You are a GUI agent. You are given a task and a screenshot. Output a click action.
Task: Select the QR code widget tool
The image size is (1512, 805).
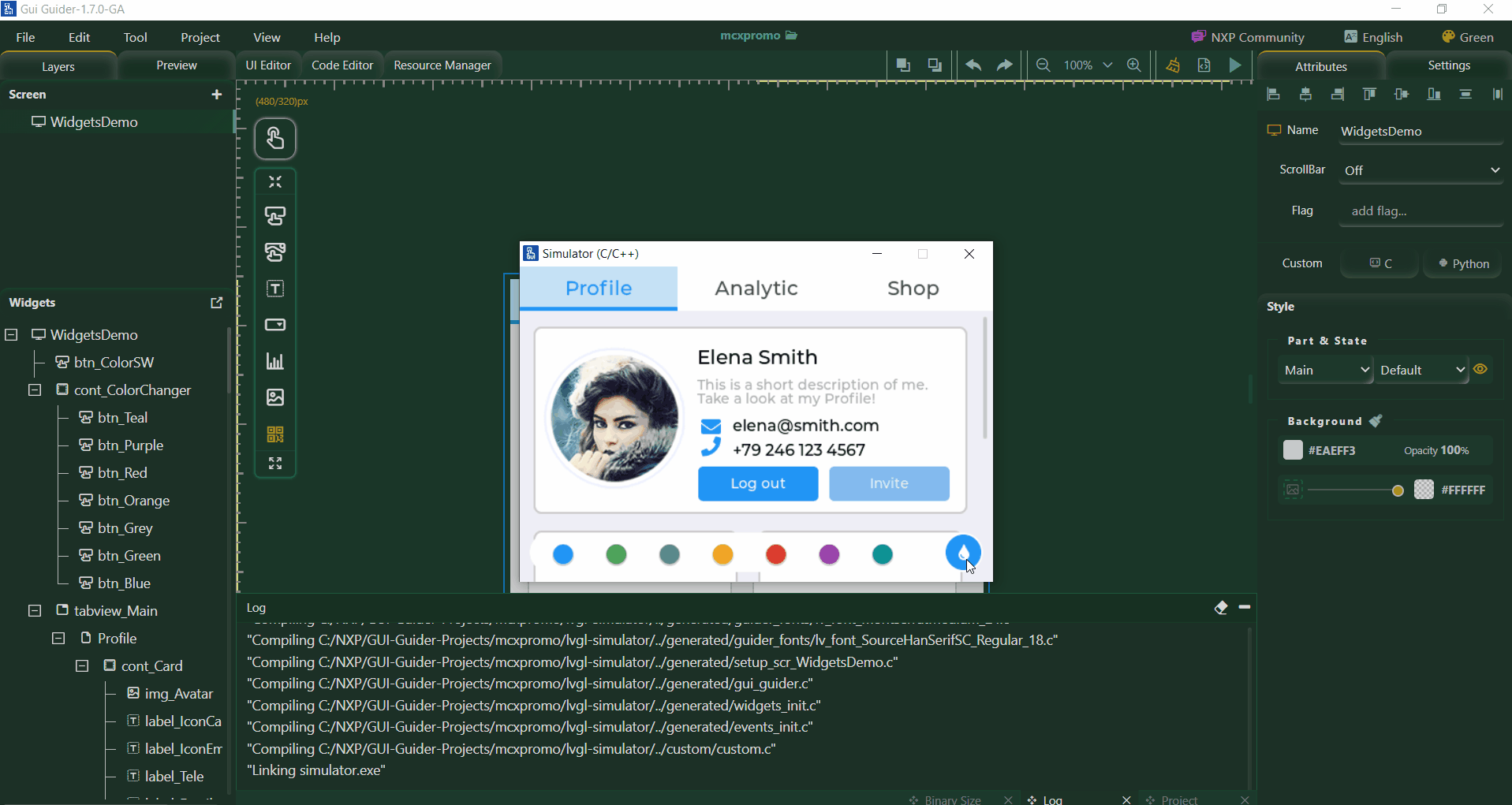275,434
